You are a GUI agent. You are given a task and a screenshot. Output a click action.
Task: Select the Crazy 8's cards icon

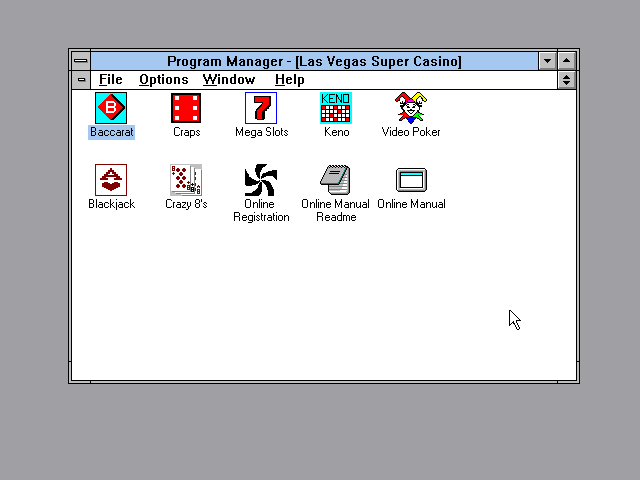pyautogui.click(x=186, y=180)
